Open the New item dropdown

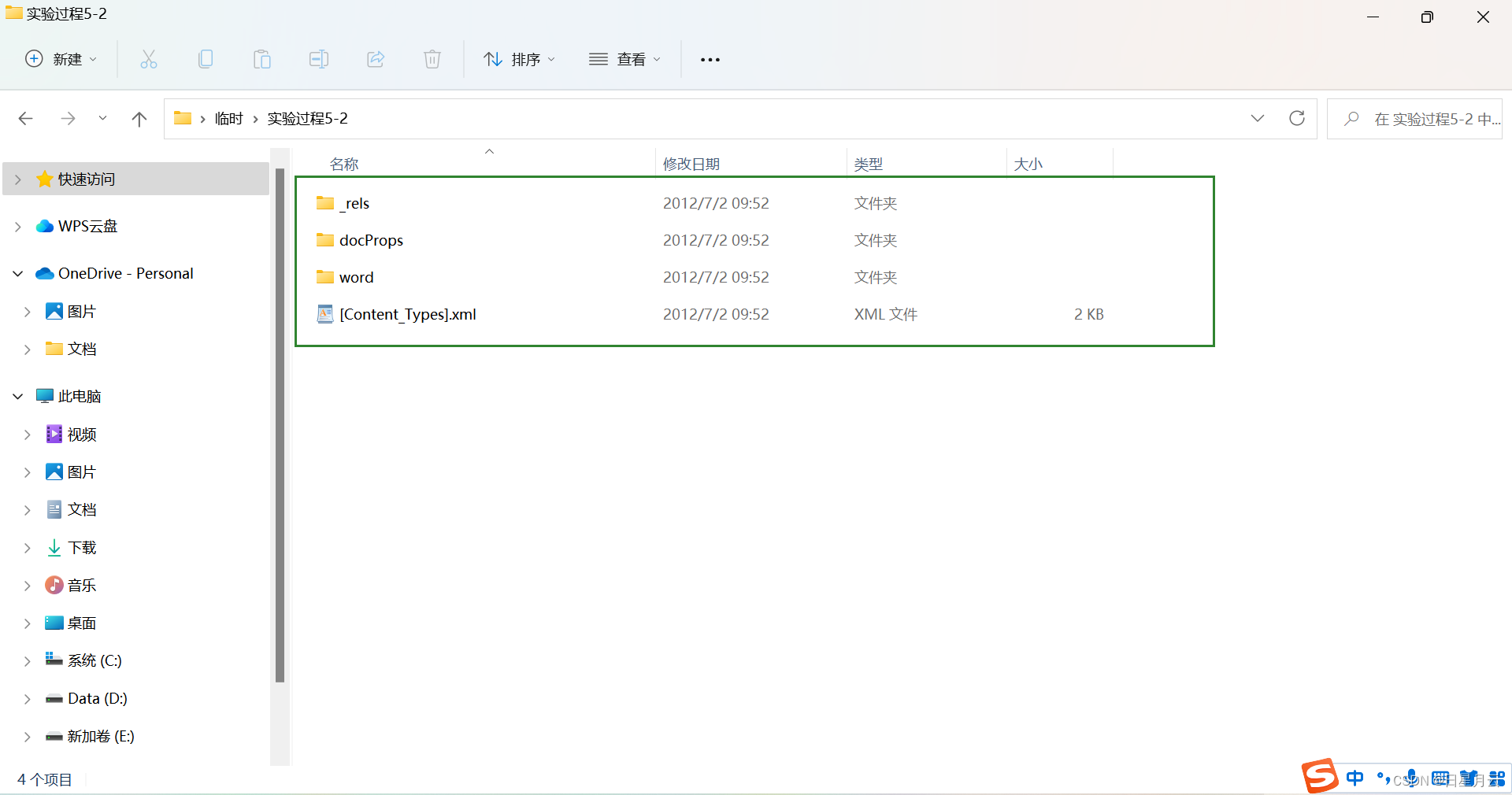(x=61, y=59)
